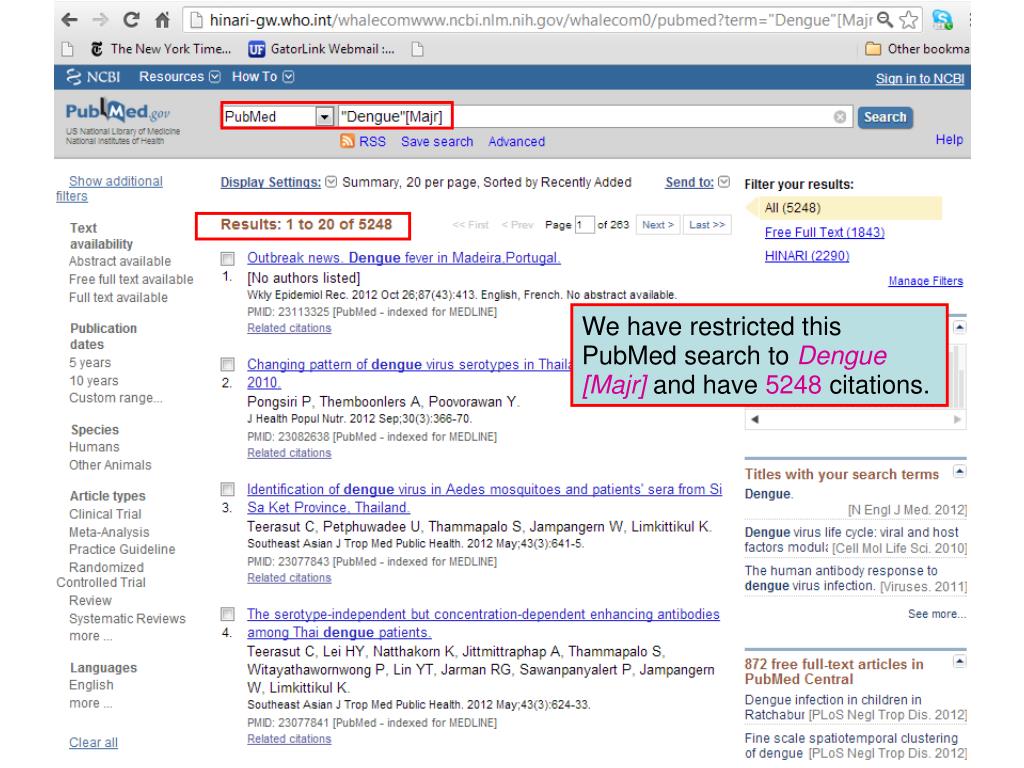The height and width of the screenshot is (768, 1024).
Task: Filter by Free full text available
Action: click(x=131, y=280)
